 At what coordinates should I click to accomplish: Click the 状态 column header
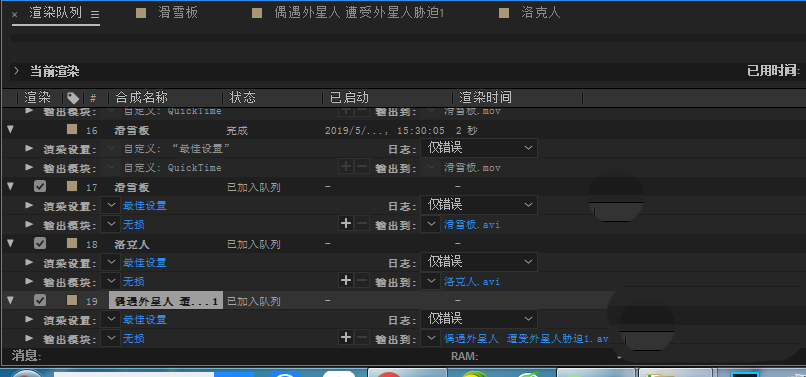tap(243, 98)
